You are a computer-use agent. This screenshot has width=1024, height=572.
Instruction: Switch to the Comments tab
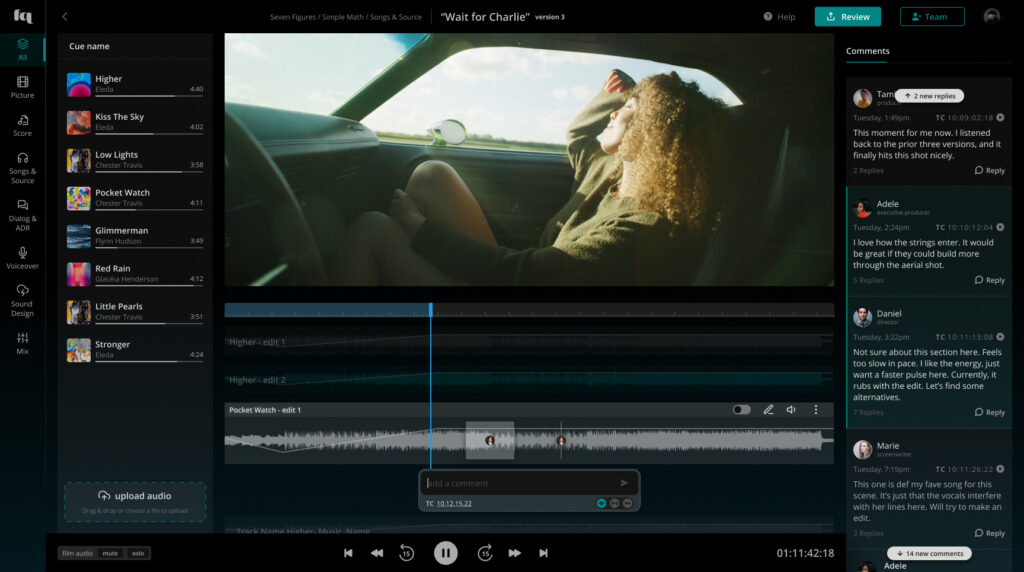867,51
